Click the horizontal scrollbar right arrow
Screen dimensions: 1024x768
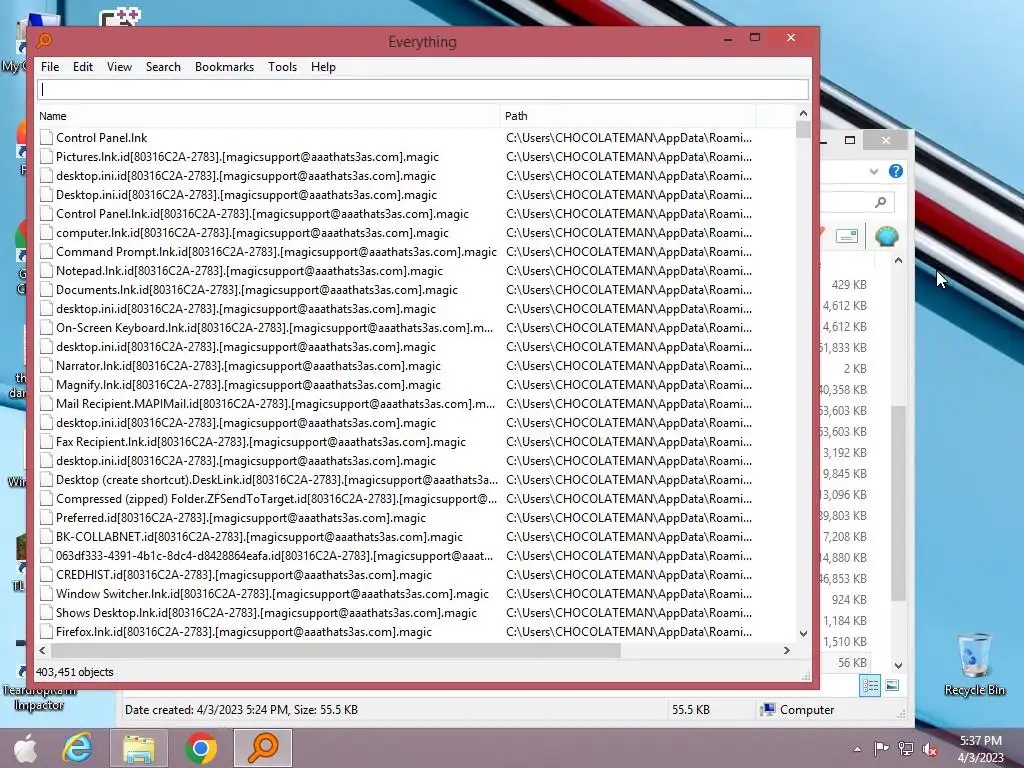click(787, 650)
